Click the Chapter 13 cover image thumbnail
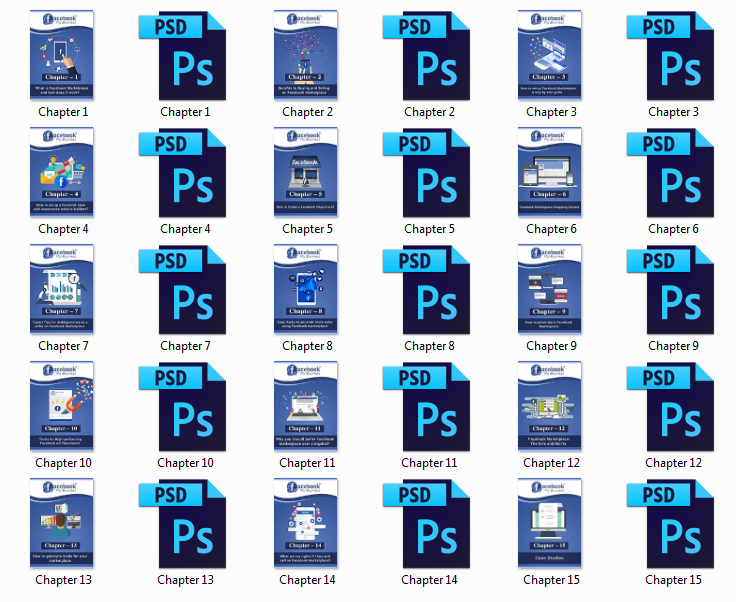736x602 pixels. [x=61, y=523]
